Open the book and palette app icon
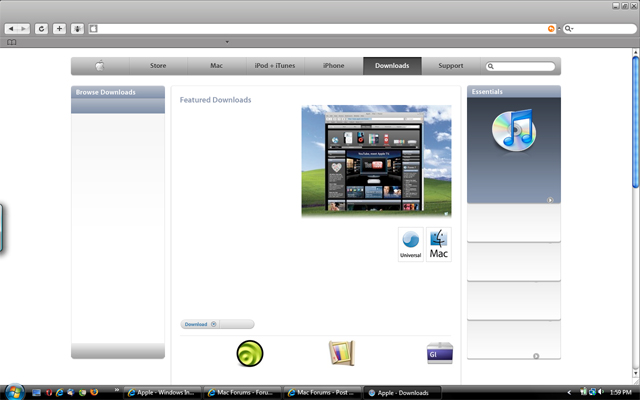This screenshot has width=640, height=400. tap(342, 353)
